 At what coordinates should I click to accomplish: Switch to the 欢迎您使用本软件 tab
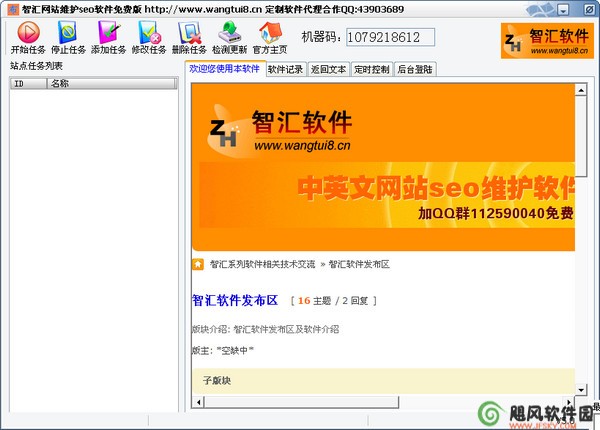tap(225, 69)
